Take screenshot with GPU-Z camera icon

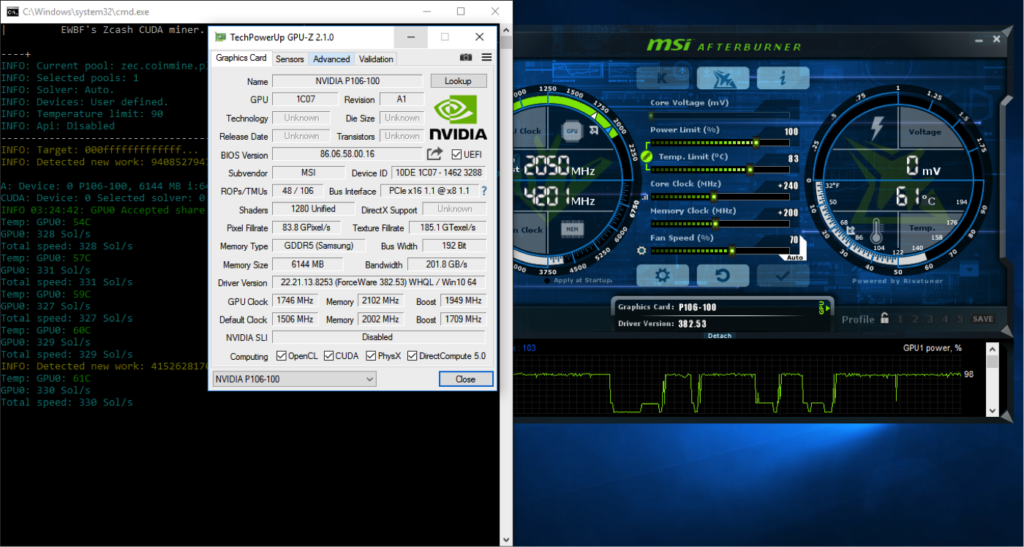[x=466, y=57]
